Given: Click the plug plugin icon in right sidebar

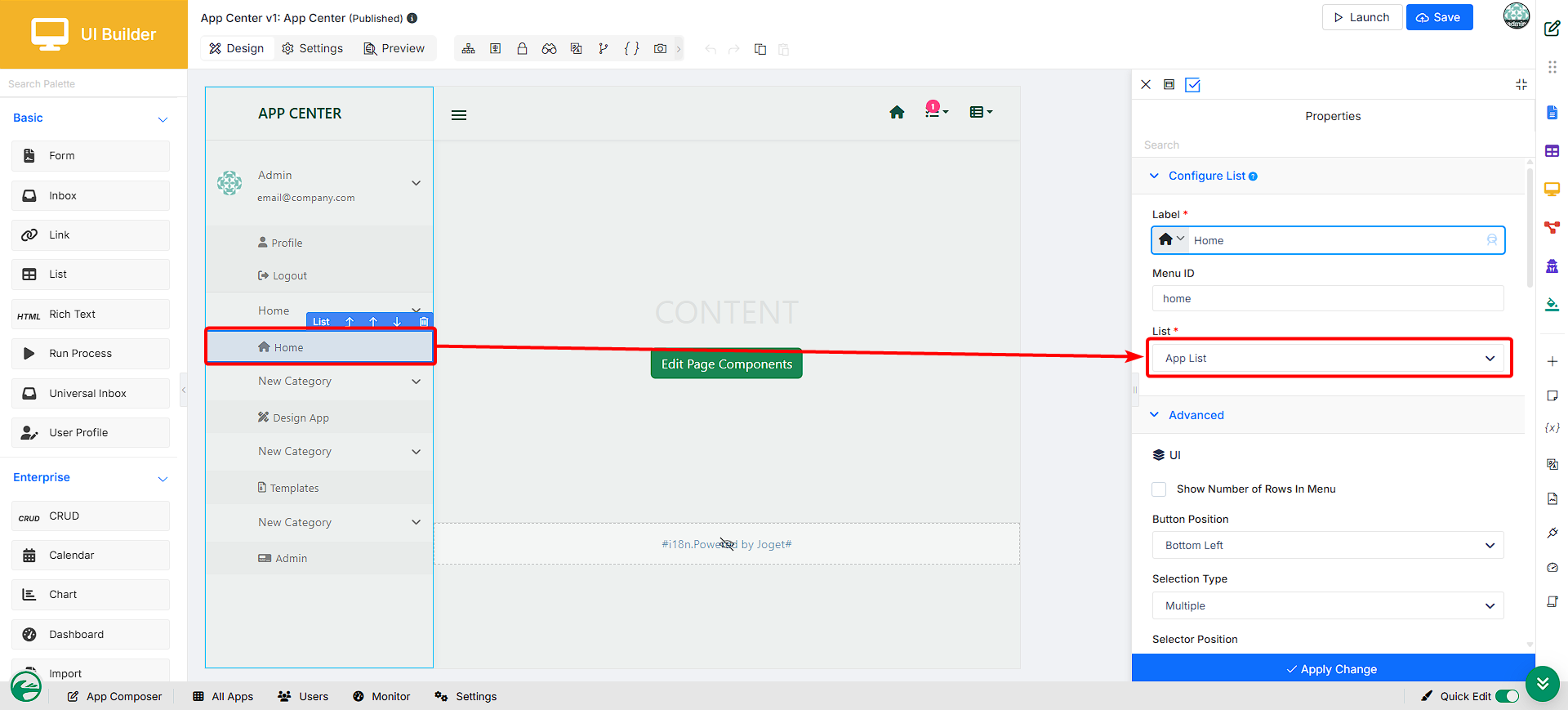Looking at the screenshot, I should [1552, 533].
